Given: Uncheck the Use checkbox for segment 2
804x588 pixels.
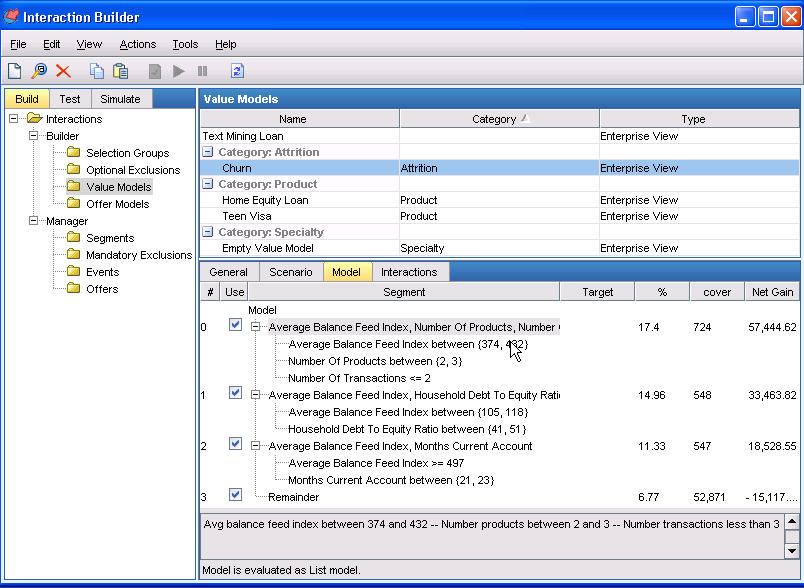Looking at the screenshot, I should (235, 444).
